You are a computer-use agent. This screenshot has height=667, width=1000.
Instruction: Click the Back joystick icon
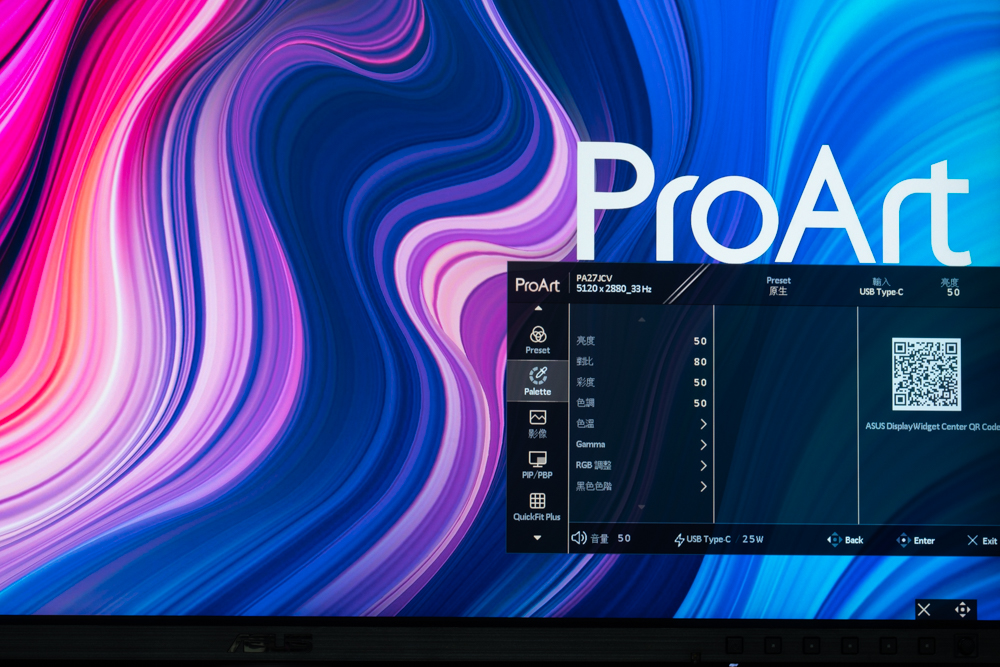point(834,540)
